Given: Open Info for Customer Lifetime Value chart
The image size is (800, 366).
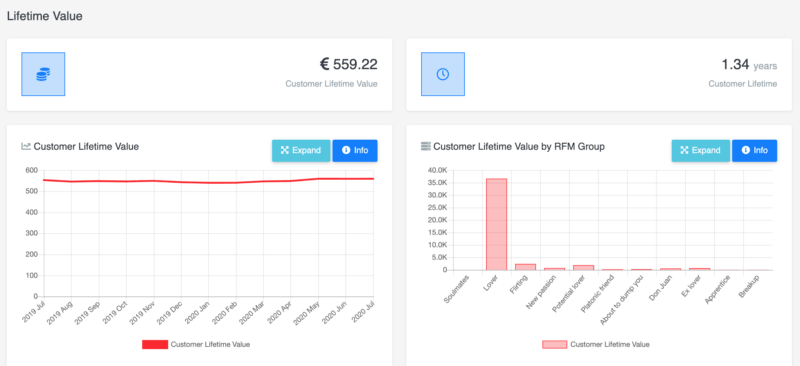Looking at the screenshot, I should [x=355, y=151].
